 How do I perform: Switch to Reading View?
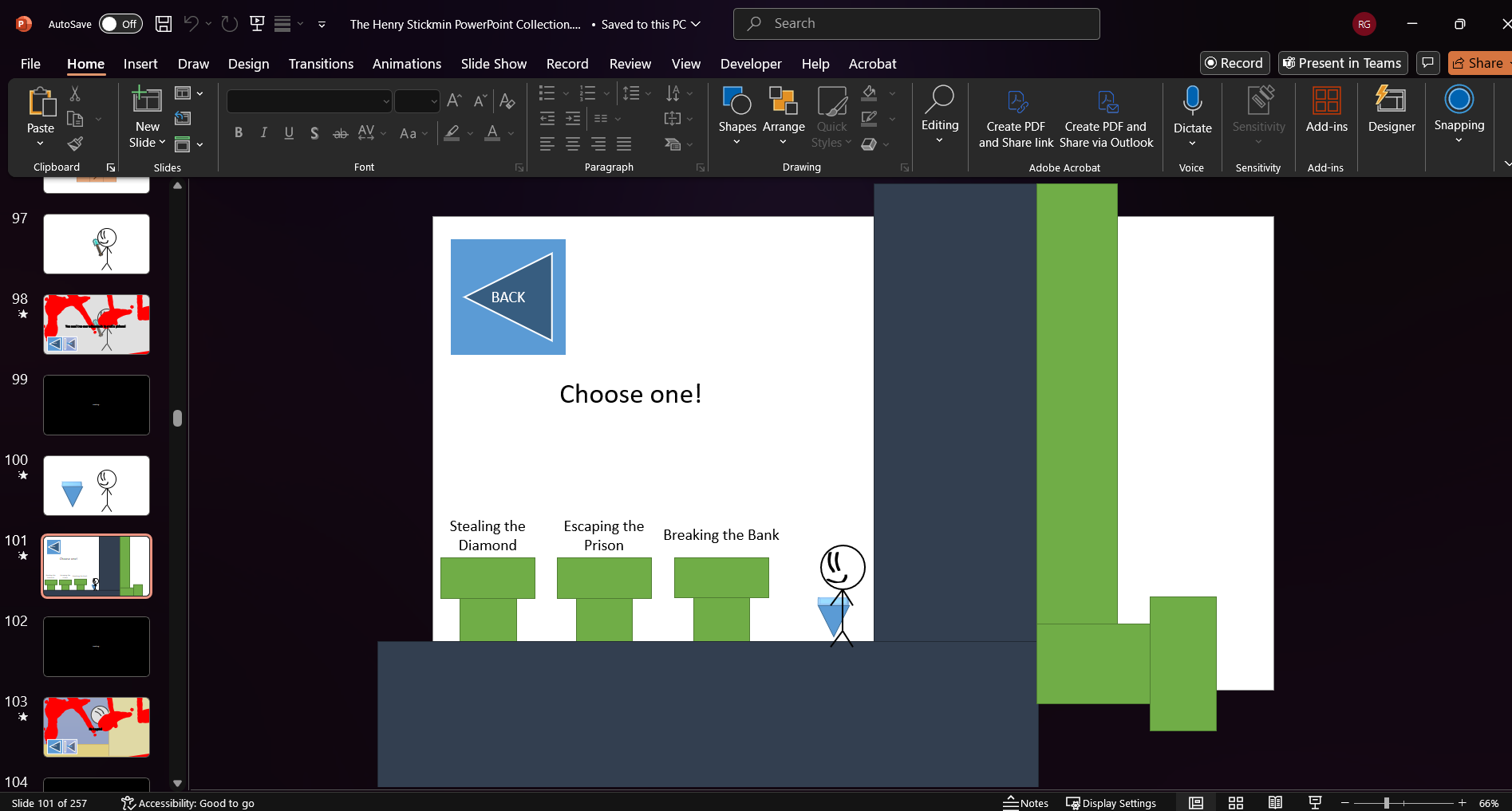point(1275,802)
